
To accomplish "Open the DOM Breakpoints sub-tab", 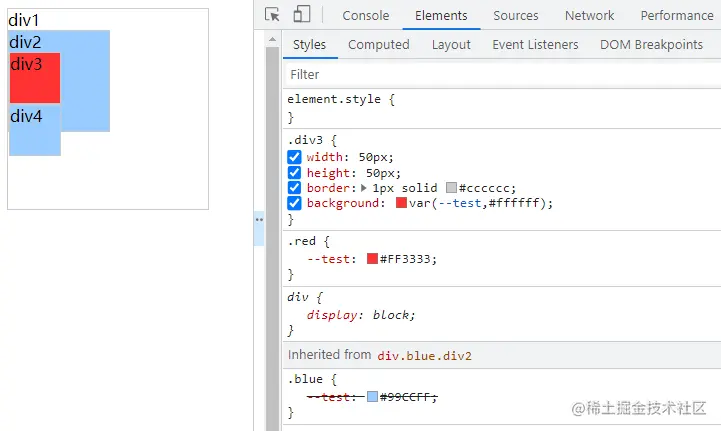I will tap(651, 45).
